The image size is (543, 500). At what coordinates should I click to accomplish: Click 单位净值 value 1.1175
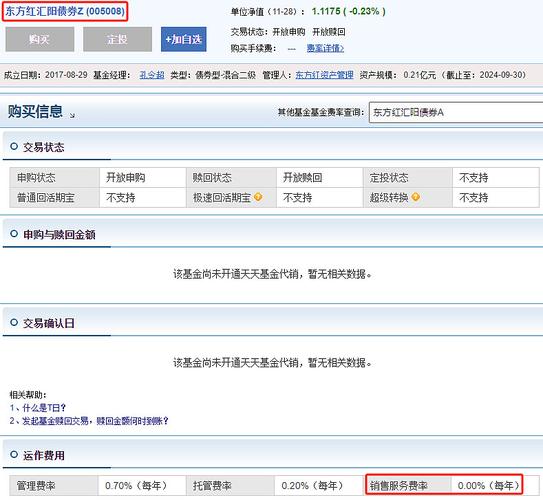point(326,11)
